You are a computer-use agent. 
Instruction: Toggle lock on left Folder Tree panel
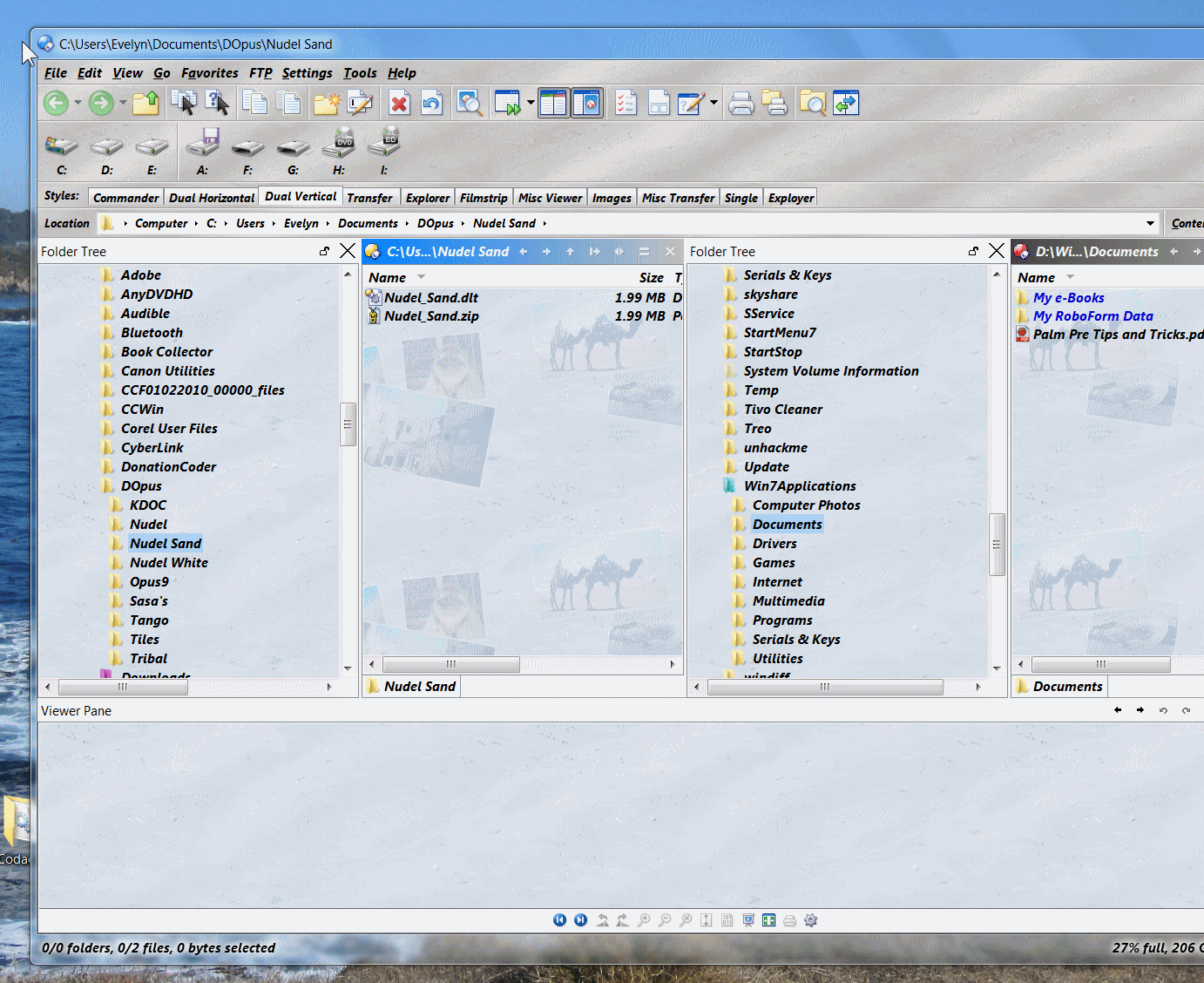click(324, 251)
